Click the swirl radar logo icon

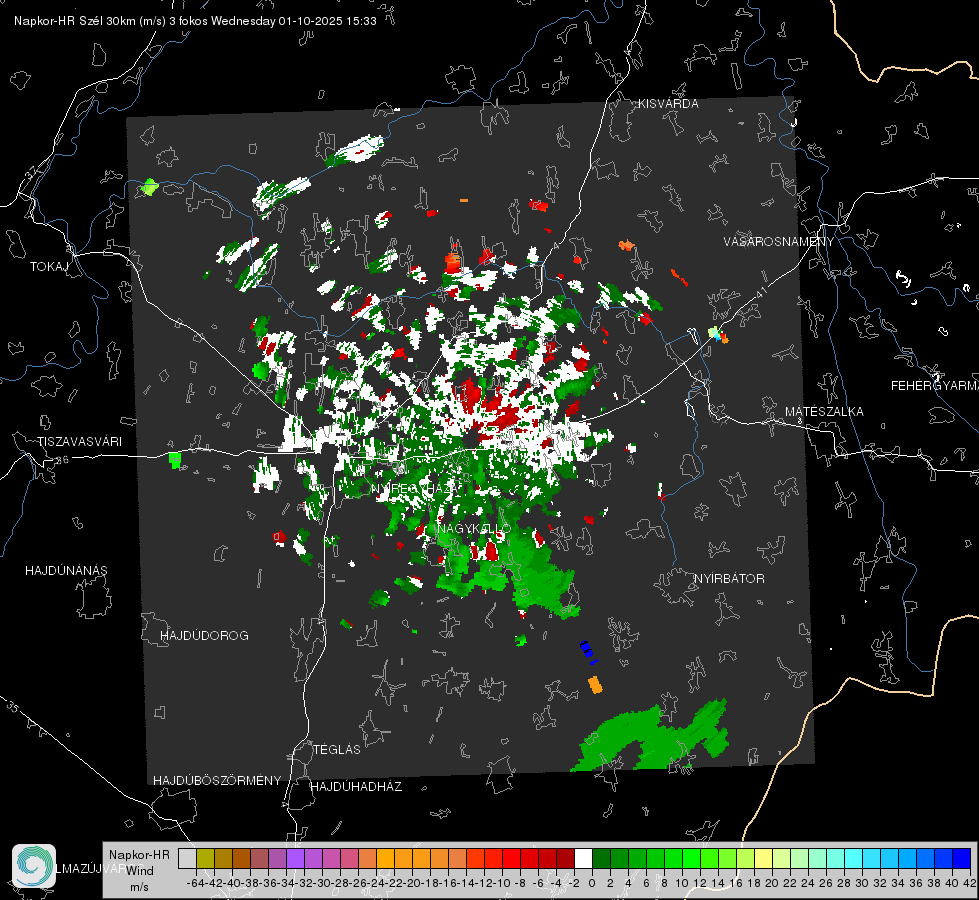click(x=34, y=866)
